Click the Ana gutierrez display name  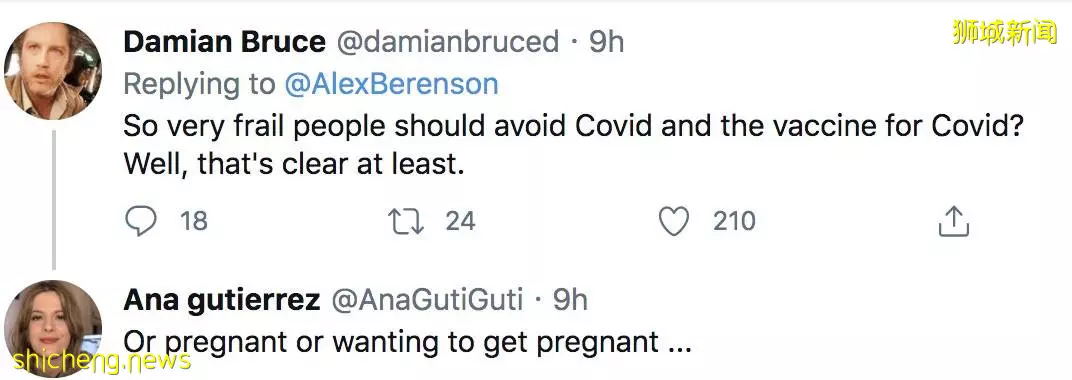point(222,300)
